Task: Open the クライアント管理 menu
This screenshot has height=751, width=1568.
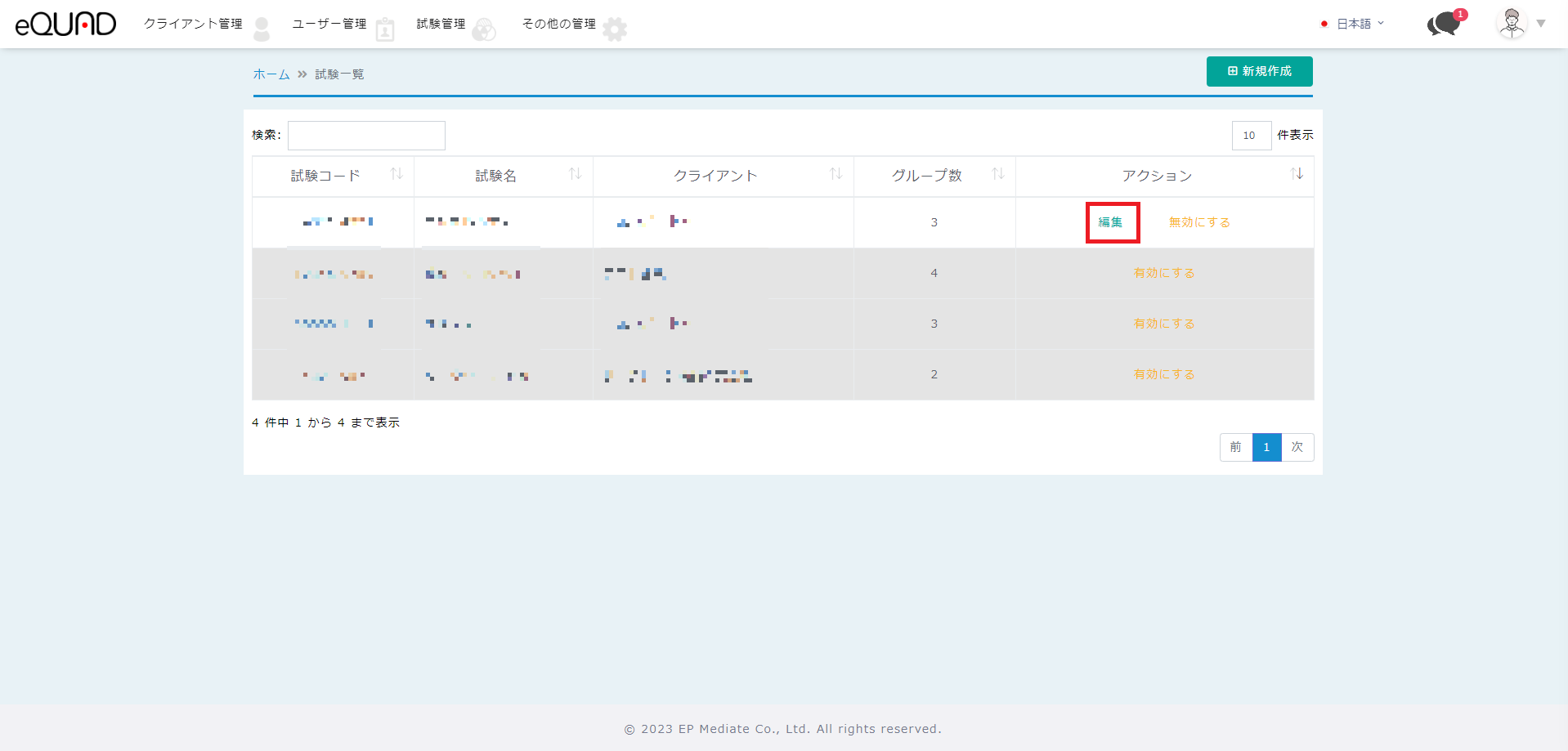Action: [x=194, y=24]
